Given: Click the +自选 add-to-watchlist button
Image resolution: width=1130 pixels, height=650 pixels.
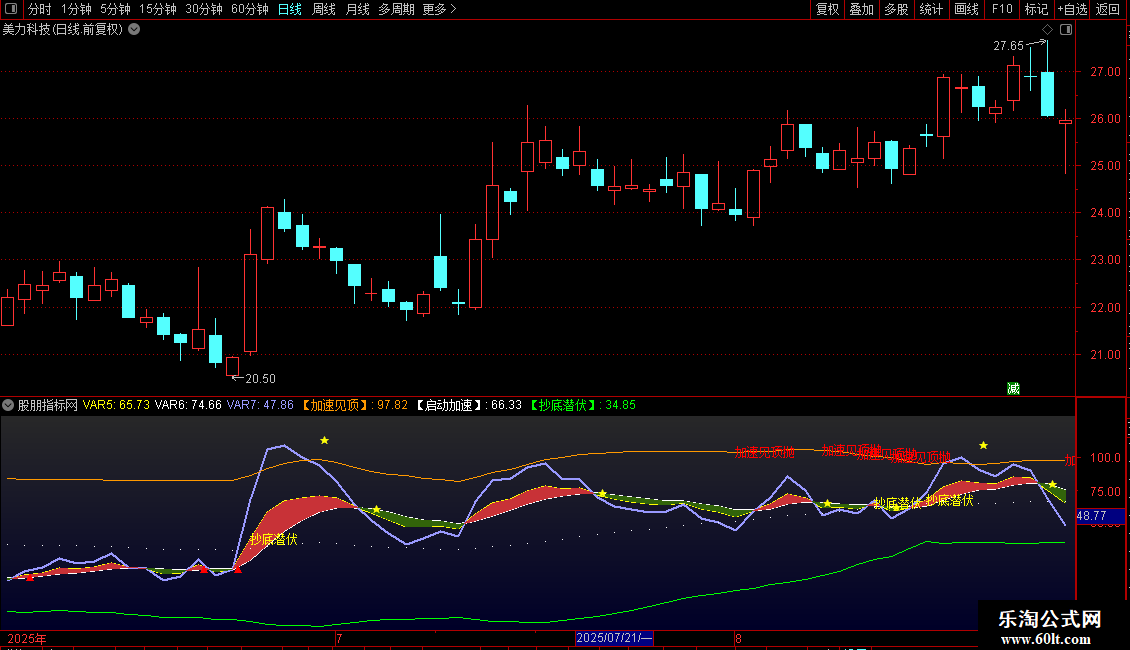Looking at the screenshot, I should point(1072,9).
